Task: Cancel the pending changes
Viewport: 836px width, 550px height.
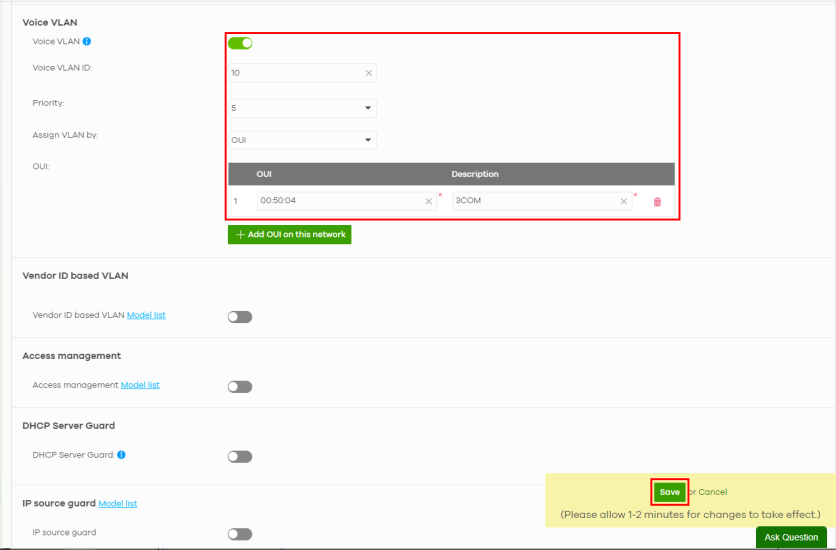Action: click(x=712, y=492)
